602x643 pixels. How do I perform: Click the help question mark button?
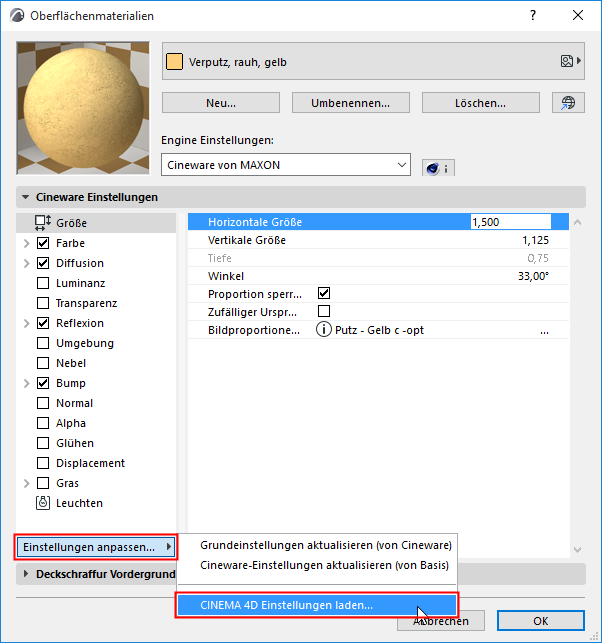pyautogui.click(x=533, y=16)
